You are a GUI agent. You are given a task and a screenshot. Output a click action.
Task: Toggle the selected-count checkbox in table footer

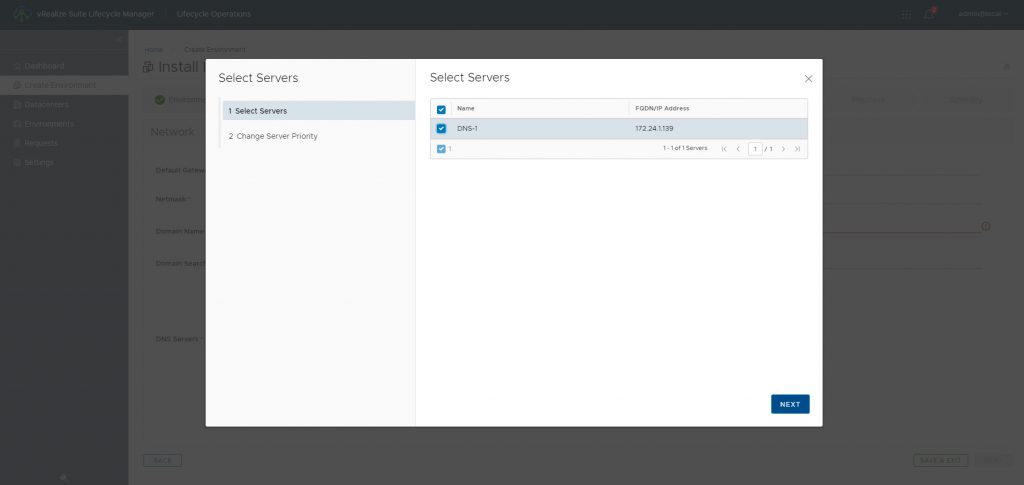441,149
